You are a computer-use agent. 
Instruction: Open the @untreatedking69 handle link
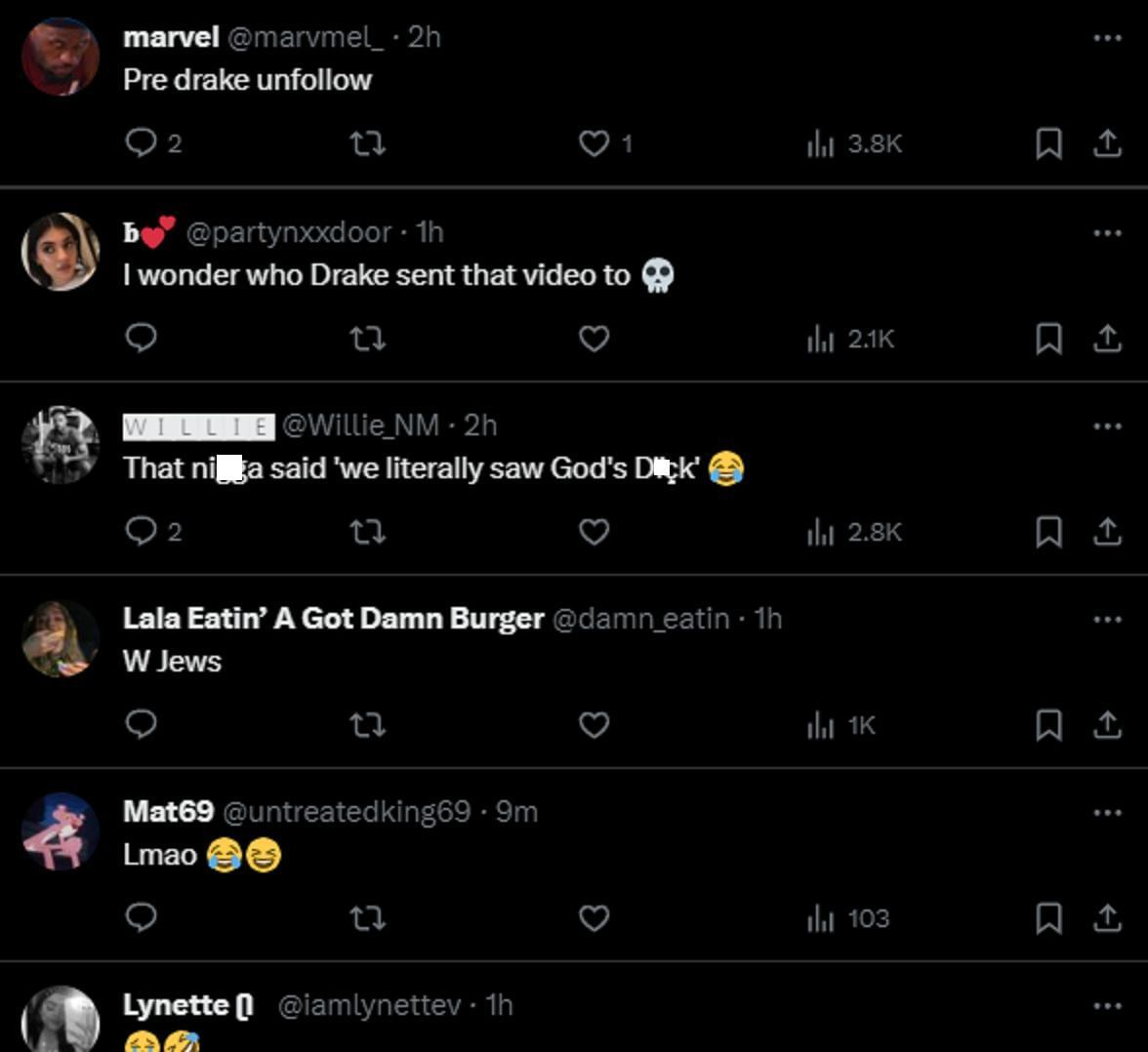[x=347, y=812]
